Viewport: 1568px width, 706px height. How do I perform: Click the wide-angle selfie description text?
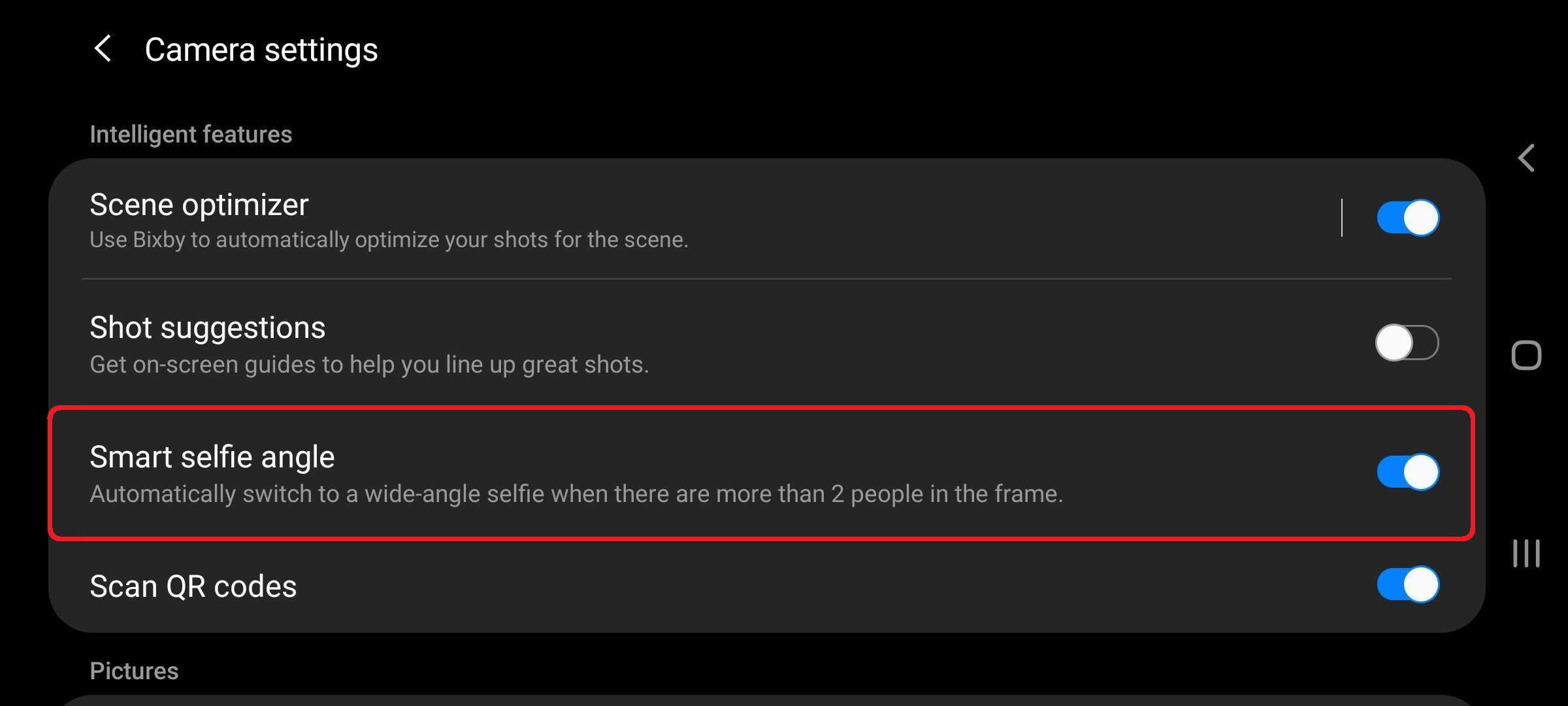(576, 494)
